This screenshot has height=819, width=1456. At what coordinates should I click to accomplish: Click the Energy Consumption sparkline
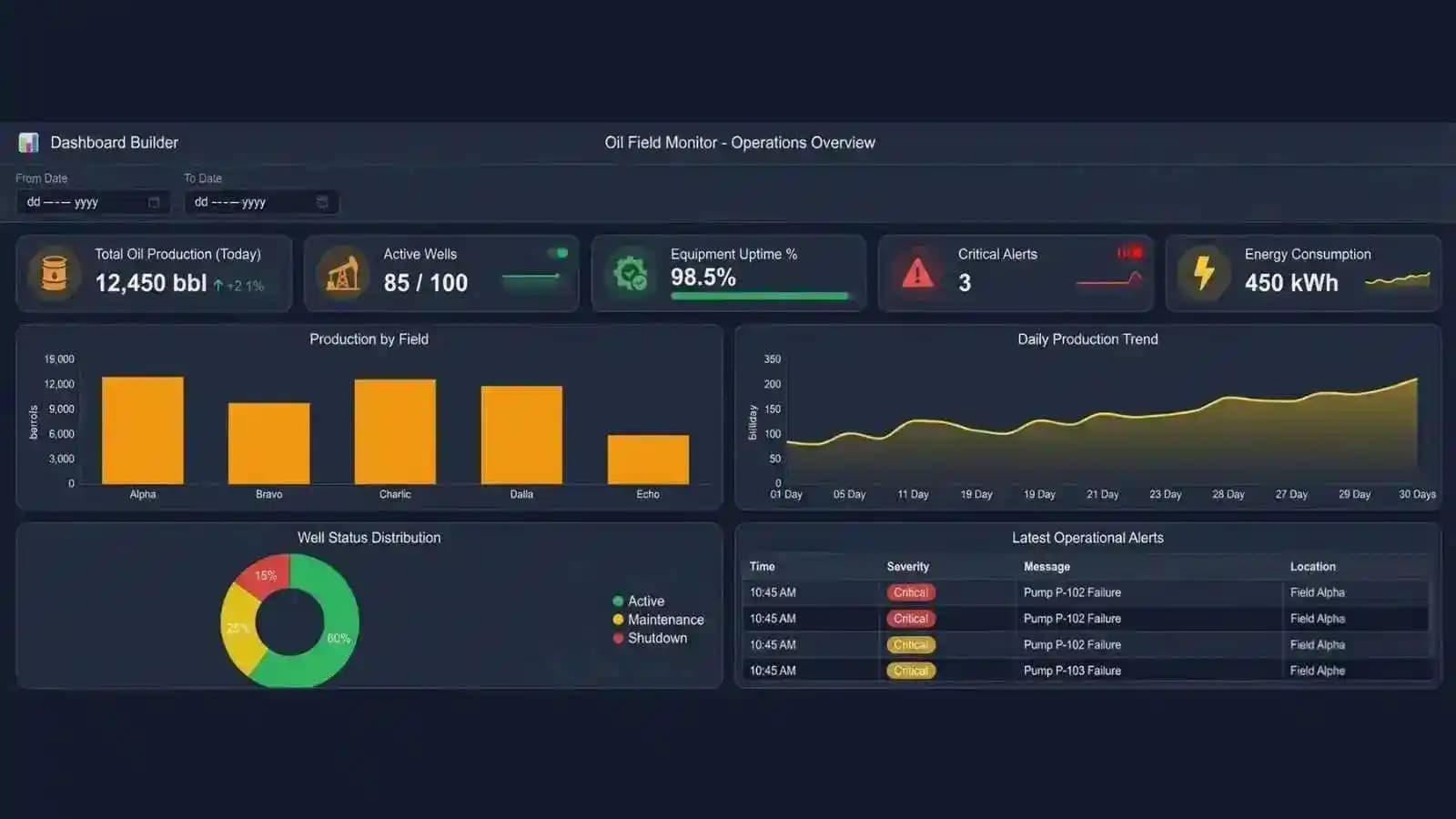click(1397, 278)
